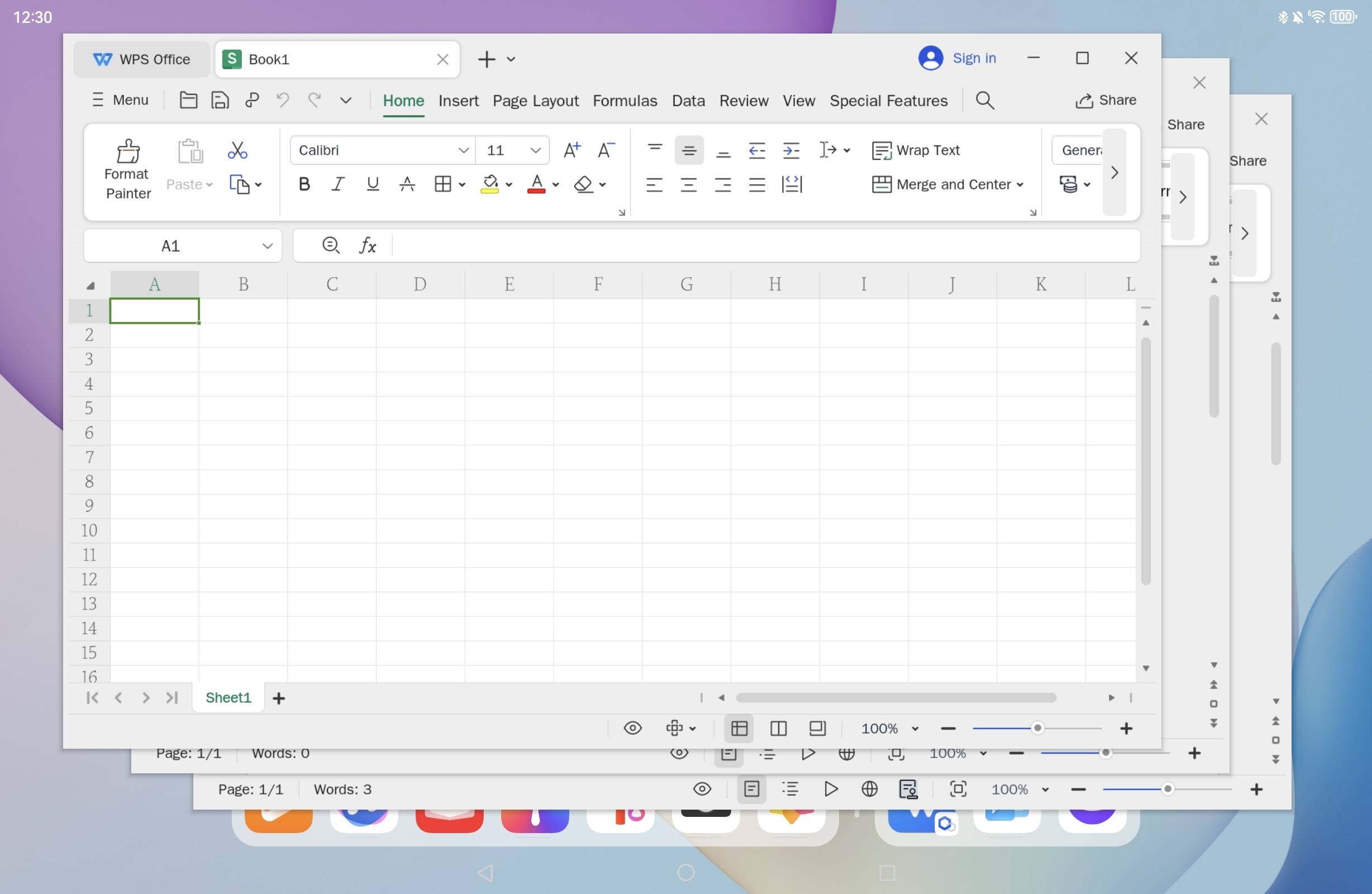The height and width of the screenshot is (894, 1372).
Task: Toggle Wrap Text option
Action: (916, 150)
